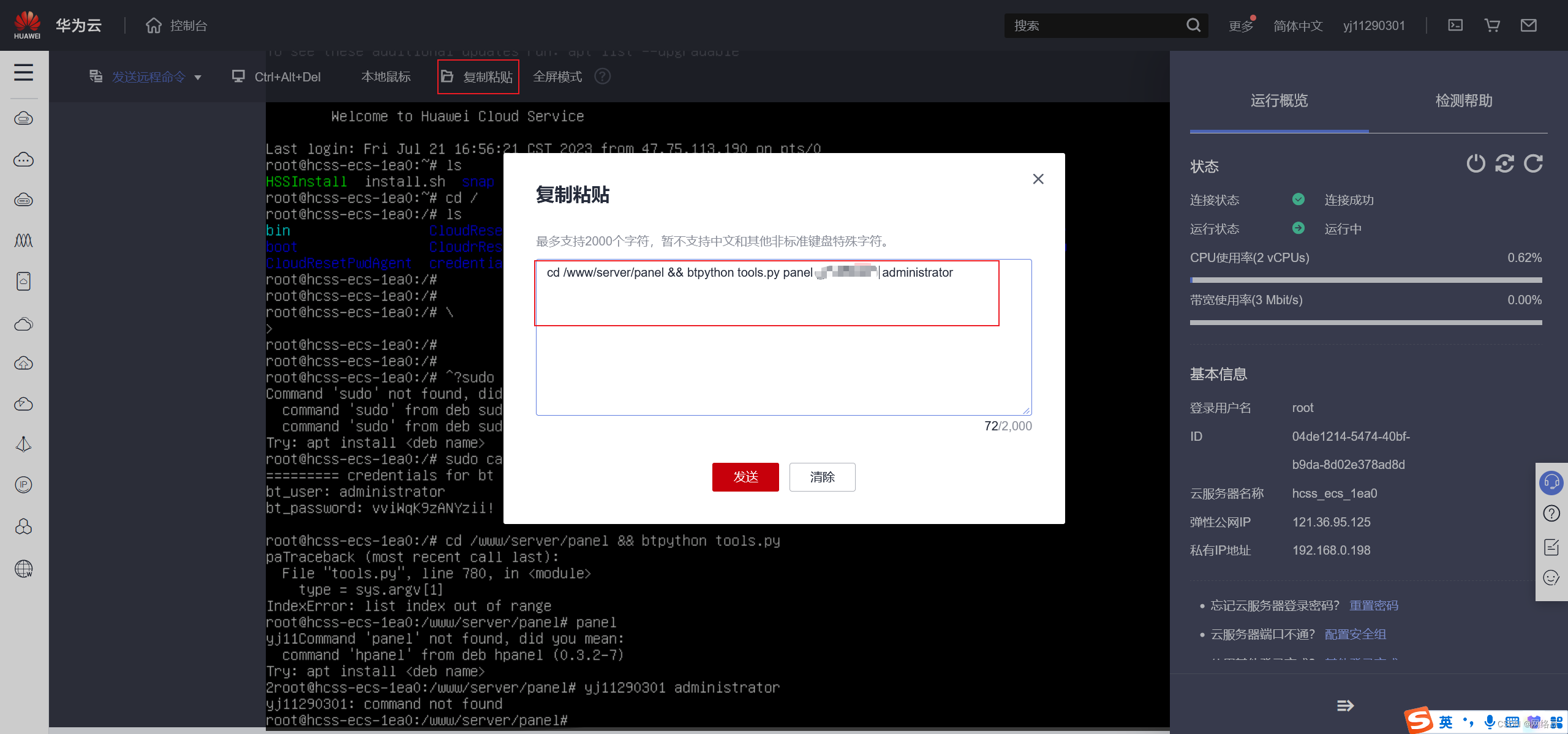The image size is (1568, 734).
Task: Switch to the 检测帮助 tab
Action: [x=1464, y=100]
